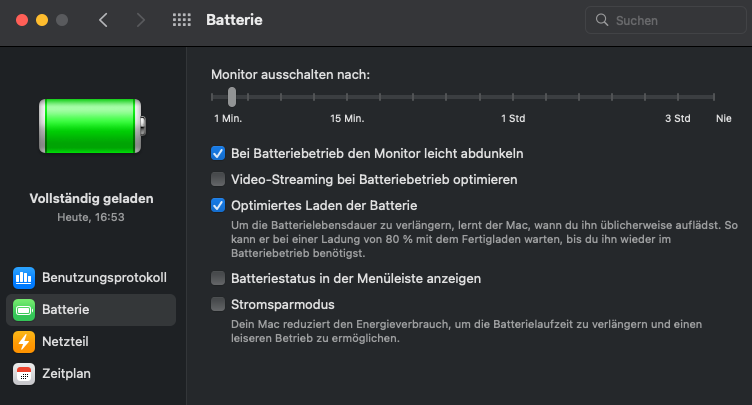Click the Benutzungsprotokoll bar chart icon
This screenshot has width=752, height=405.
[x=24, y=277]
